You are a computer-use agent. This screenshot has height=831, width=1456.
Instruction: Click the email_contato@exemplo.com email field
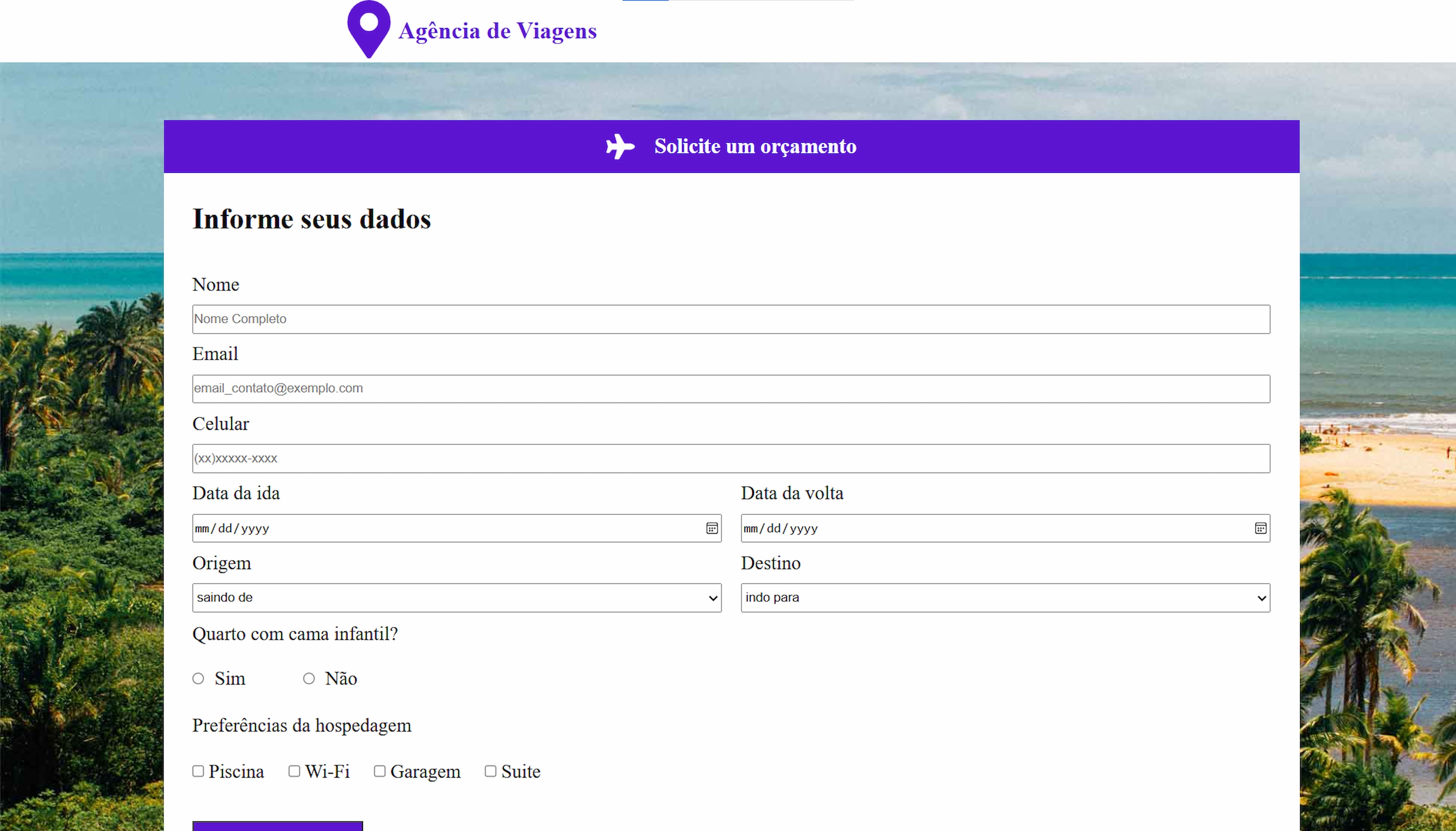[x=731, y=388]
